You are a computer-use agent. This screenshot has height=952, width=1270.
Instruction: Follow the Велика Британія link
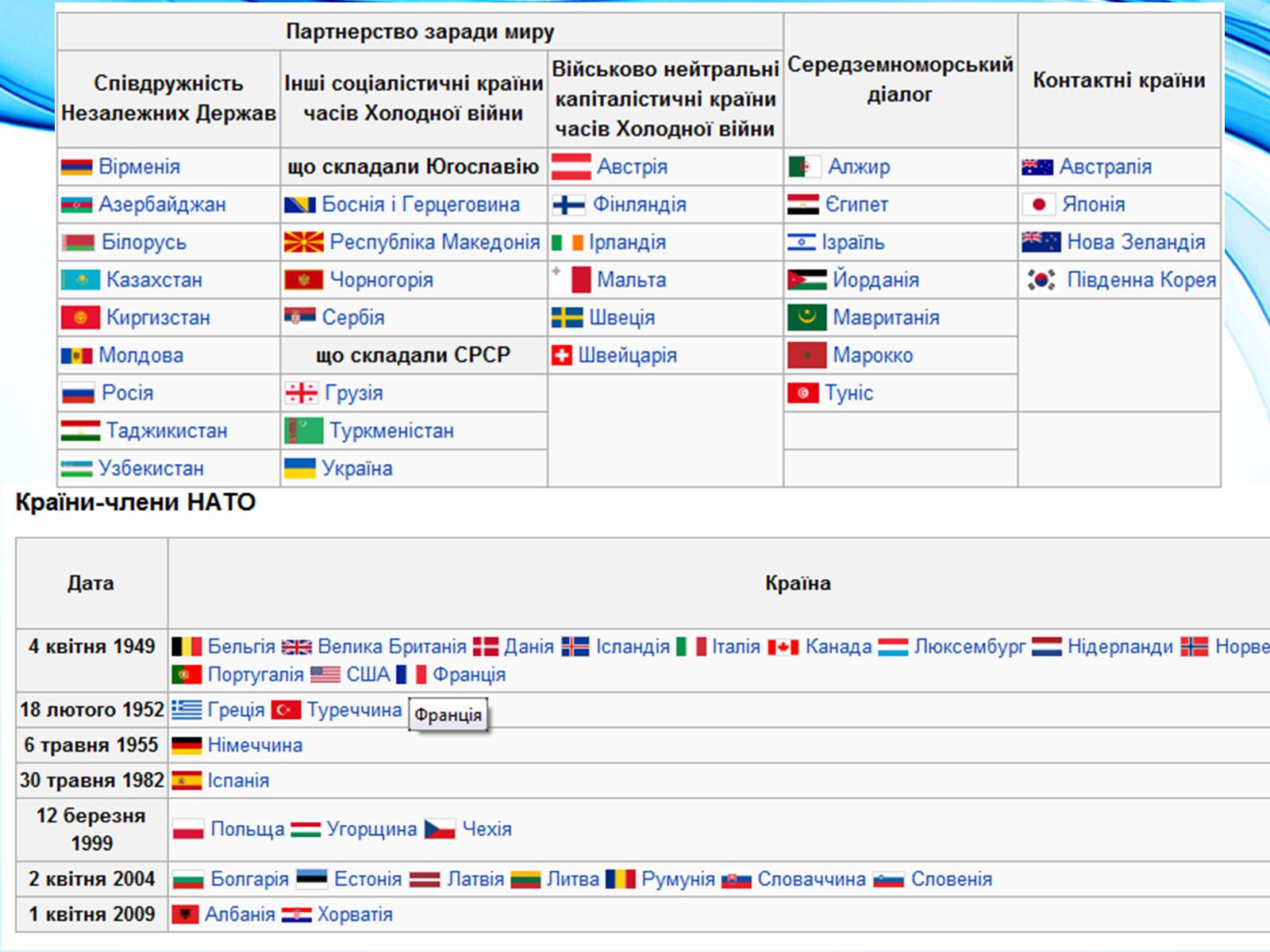(x=391, y=647)
